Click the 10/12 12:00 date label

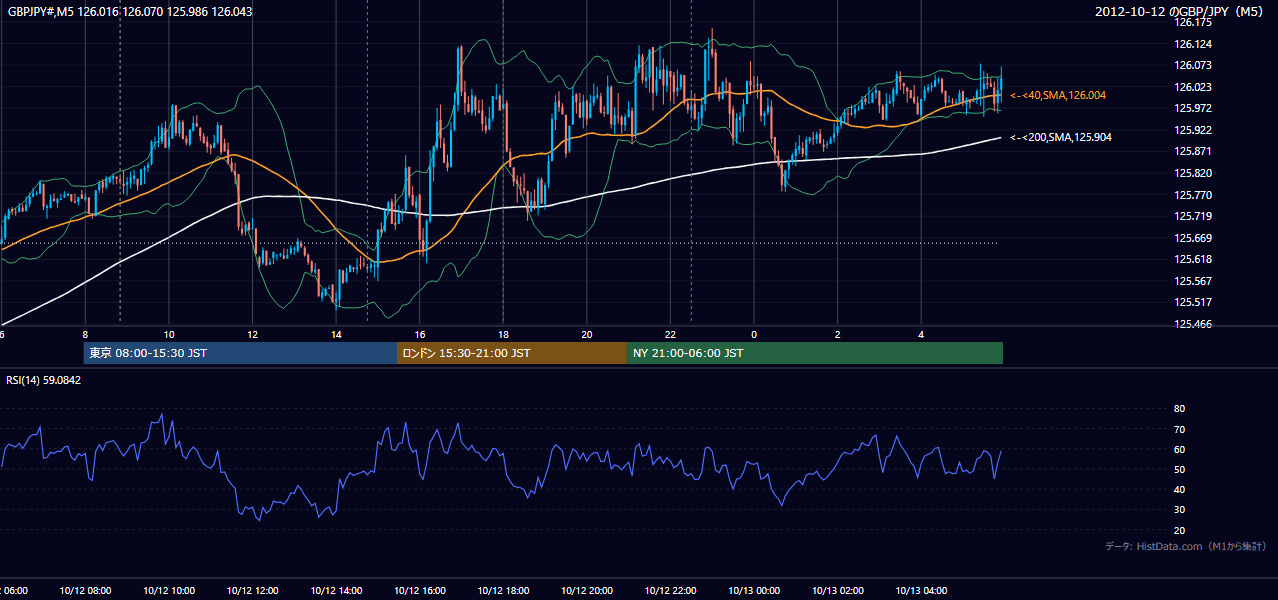(252, 590)
